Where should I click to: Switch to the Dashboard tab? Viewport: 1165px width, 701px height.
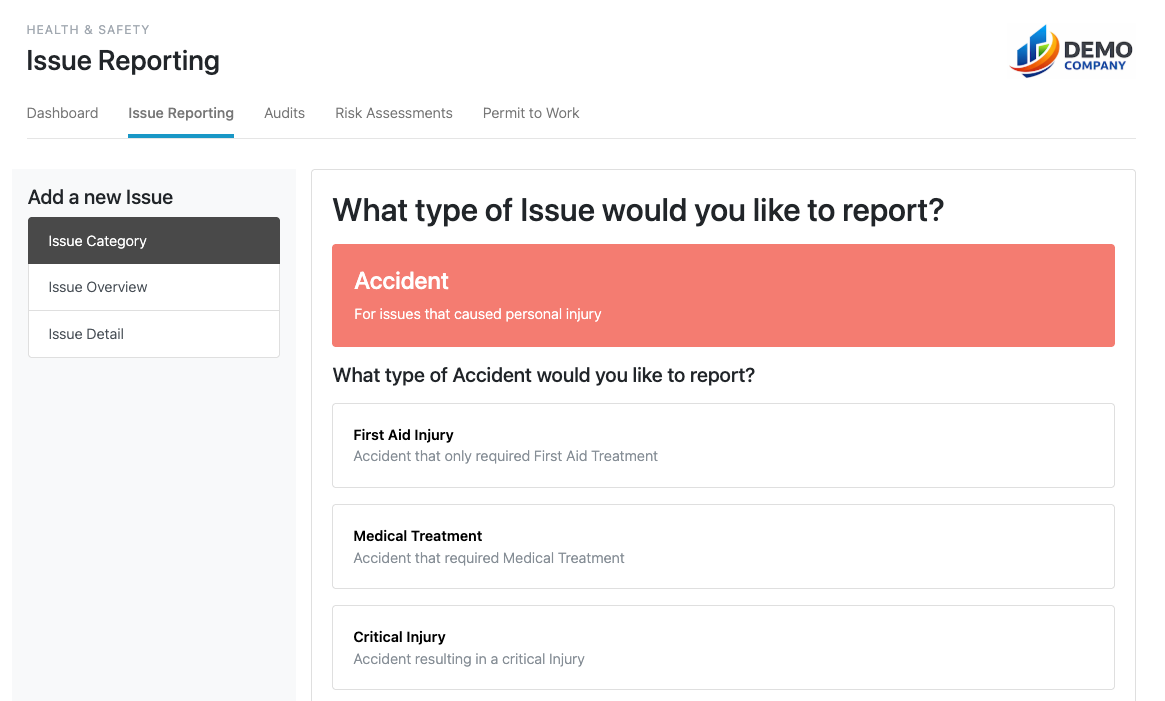62,113
